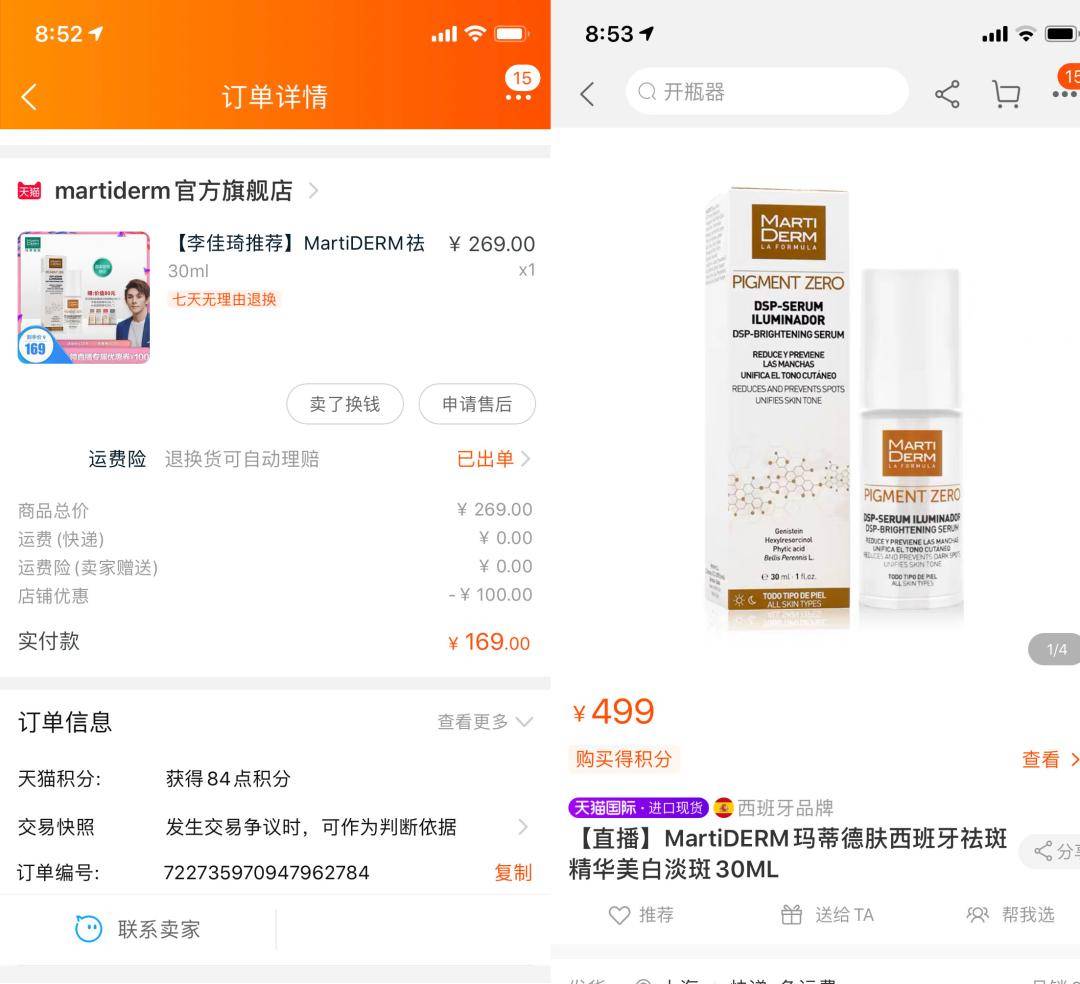Screen dimensions: 1080x984
Task: Open 交易快照 transaction snapshot row
Action: click(x=275, y=827)
